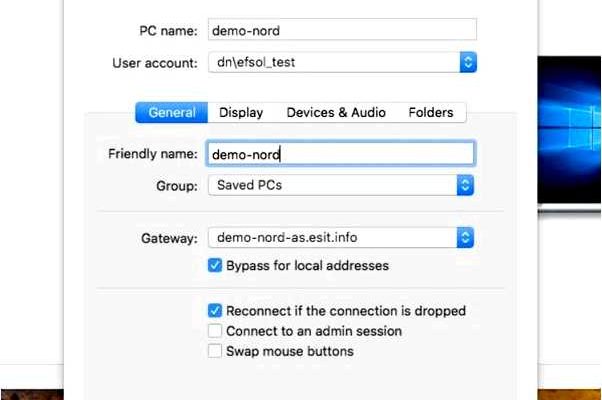Disable Bypass for local addresses
Screen dimensions: 602x400
tap(215, 265)
